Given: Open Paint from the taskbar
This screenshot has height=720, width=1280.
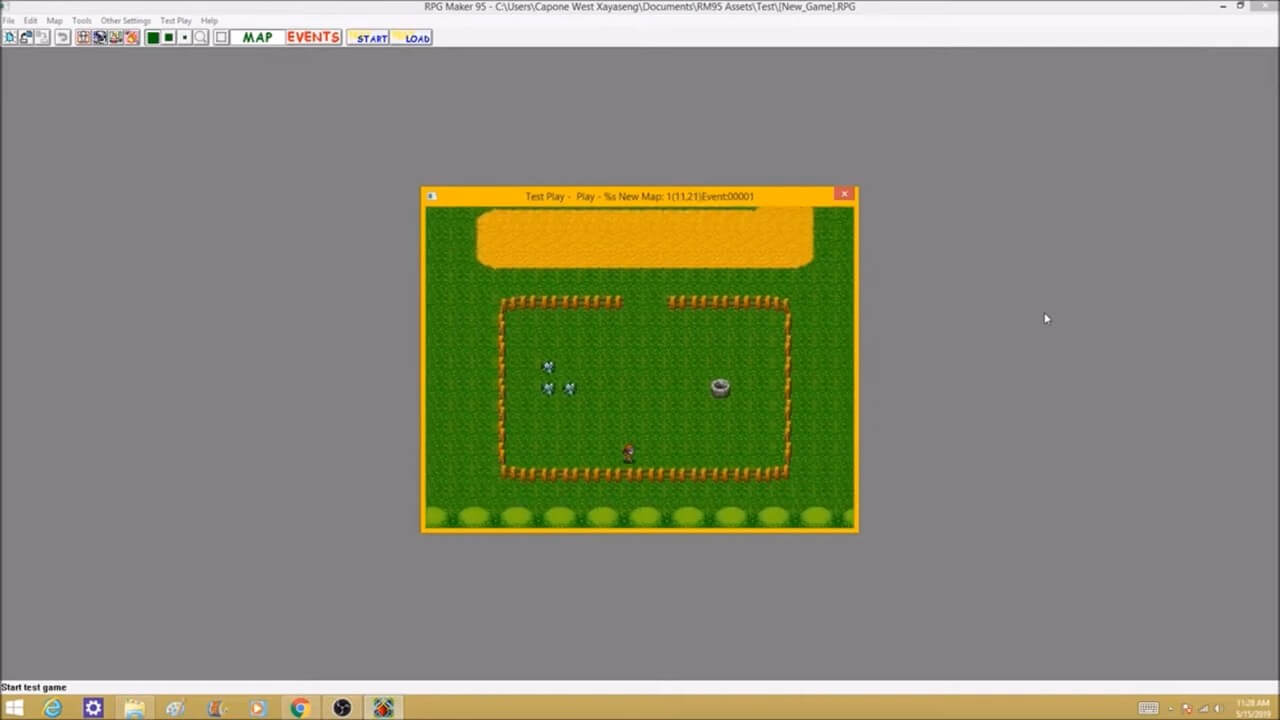Looking at the screenshot, I should 176,708.
